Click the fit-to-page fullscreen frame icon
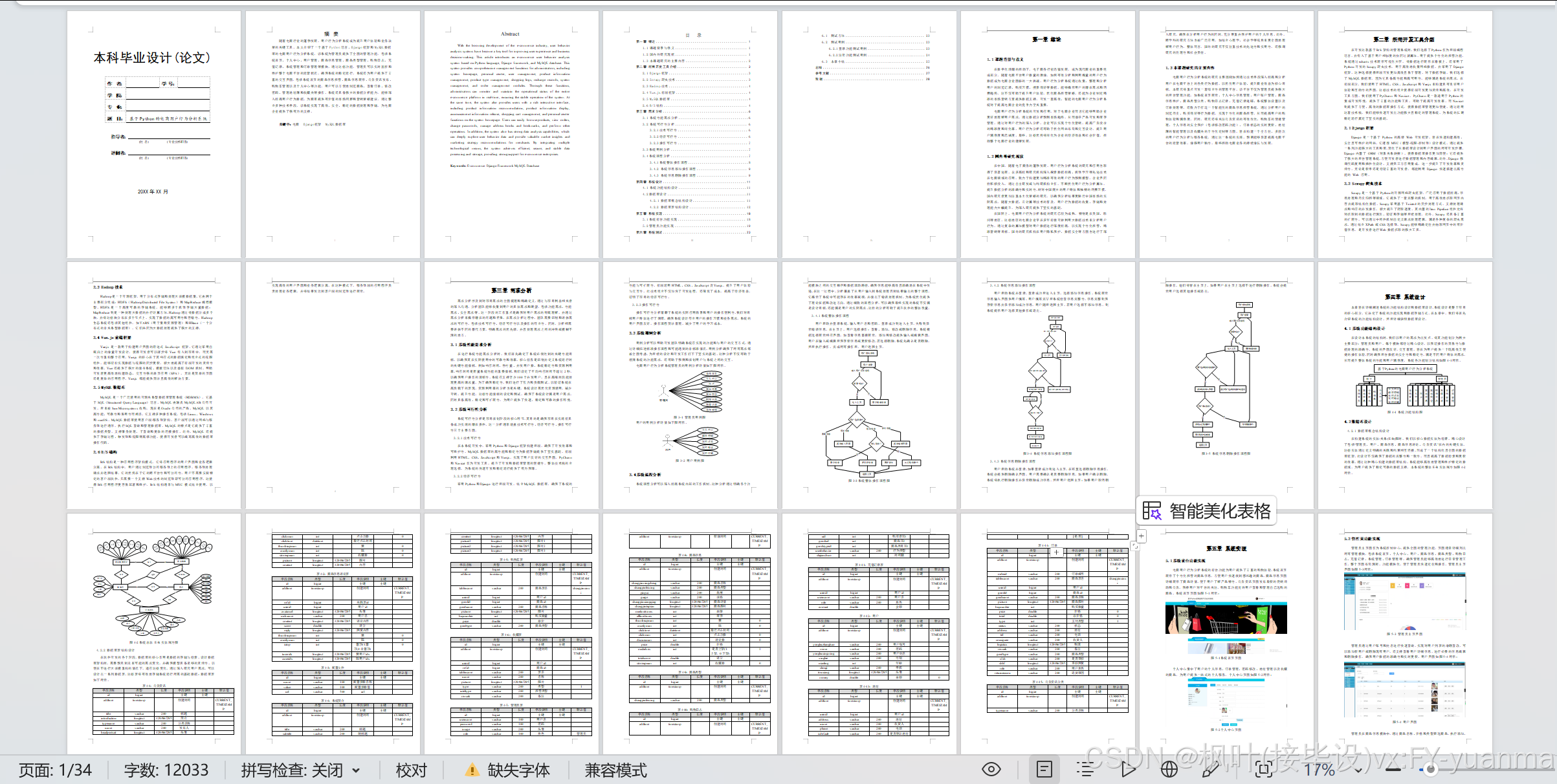 (x=1263, y=769)
